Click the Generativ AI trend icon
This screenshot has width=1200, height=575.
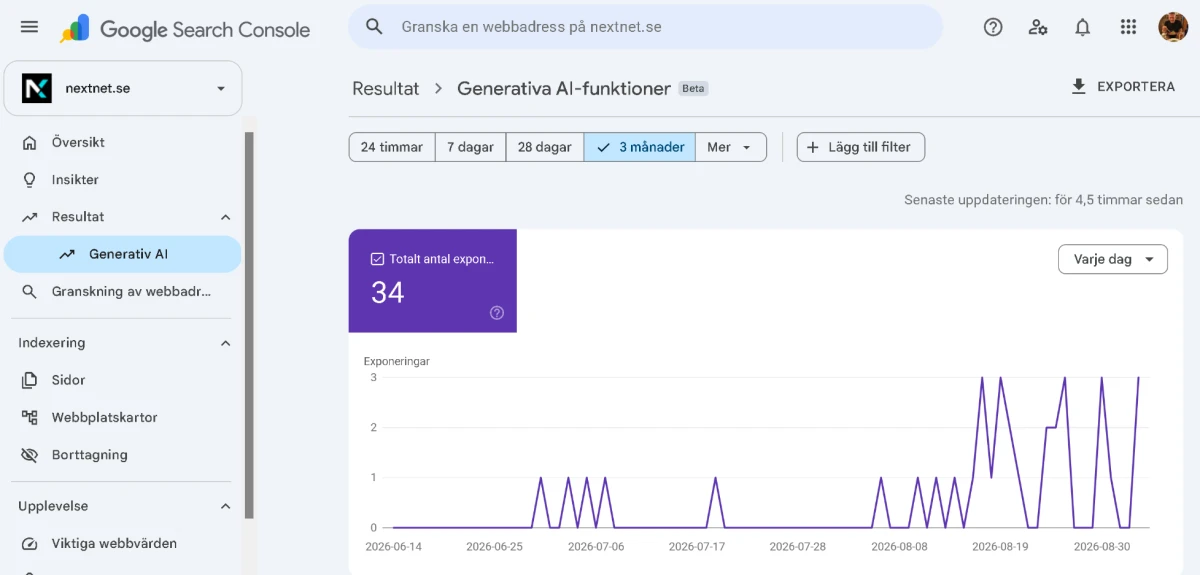[x=67, y=254]
